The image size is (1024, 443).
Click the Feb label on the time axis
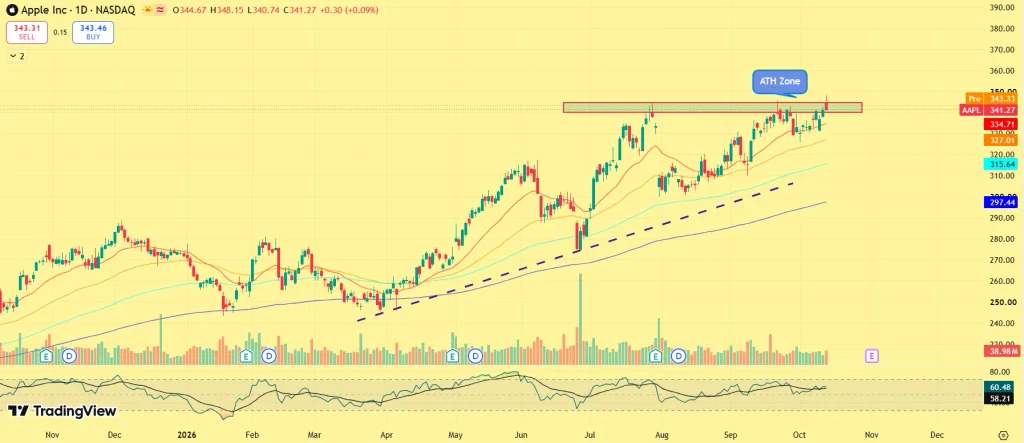tap(253, 435)
